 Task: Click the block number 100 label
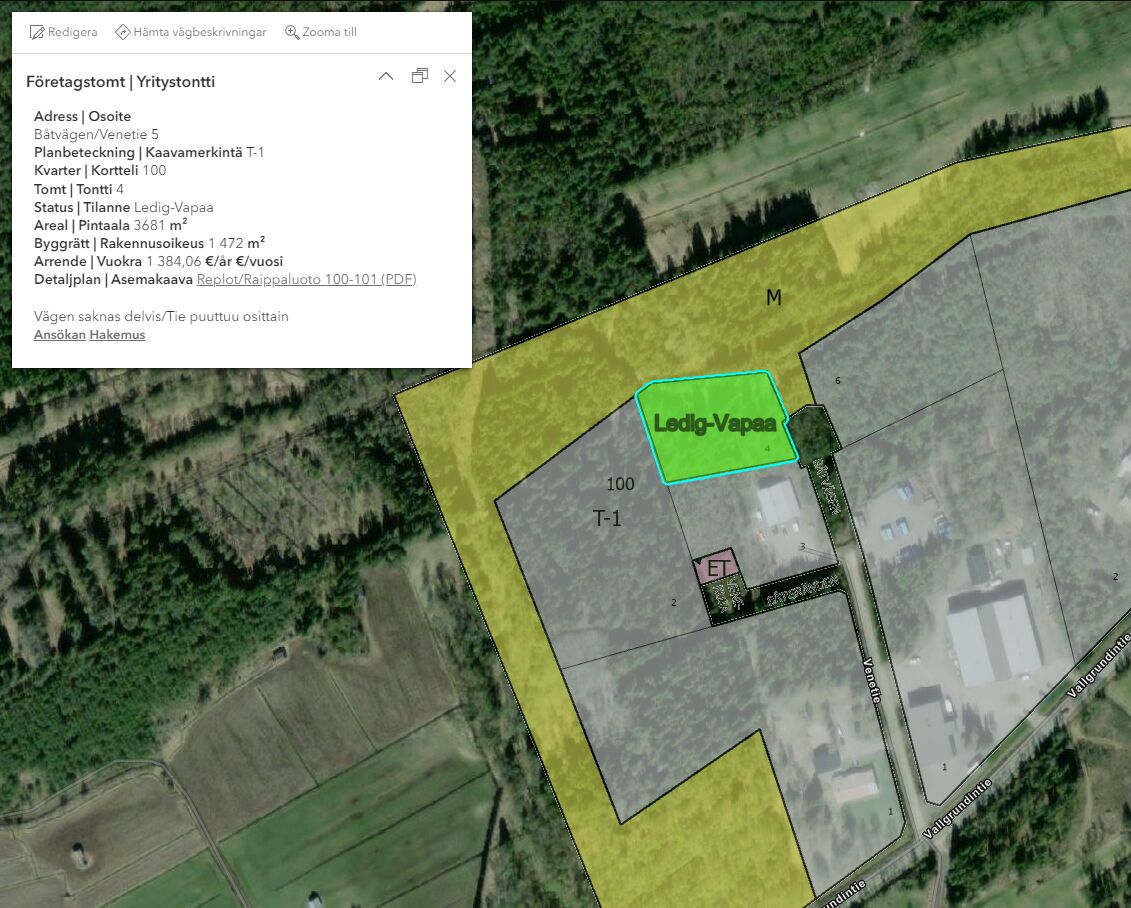(x=620, y=484)
